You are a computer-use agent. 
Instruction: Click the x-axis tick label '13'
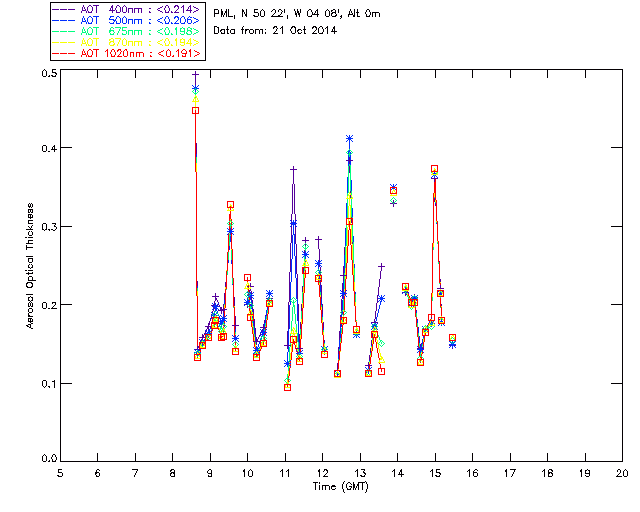pyautogui.click(x=360, y=473)
